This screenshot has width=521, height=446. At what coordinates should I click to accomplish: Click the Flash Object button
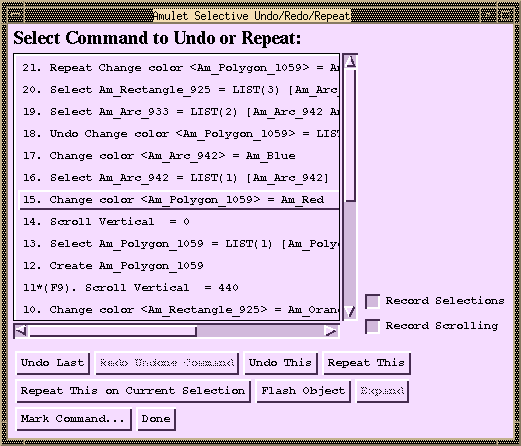click(303, 391)
